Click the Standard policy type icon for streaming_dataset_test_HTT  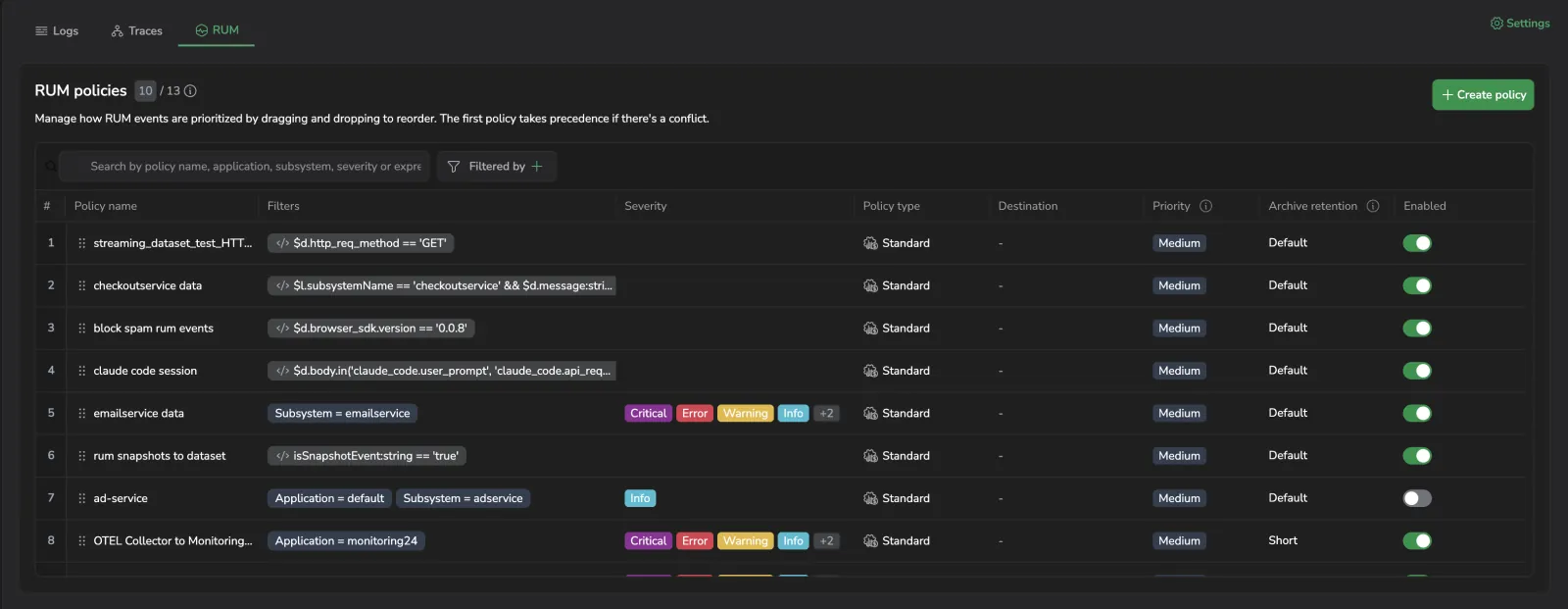[x=870, y=243]
